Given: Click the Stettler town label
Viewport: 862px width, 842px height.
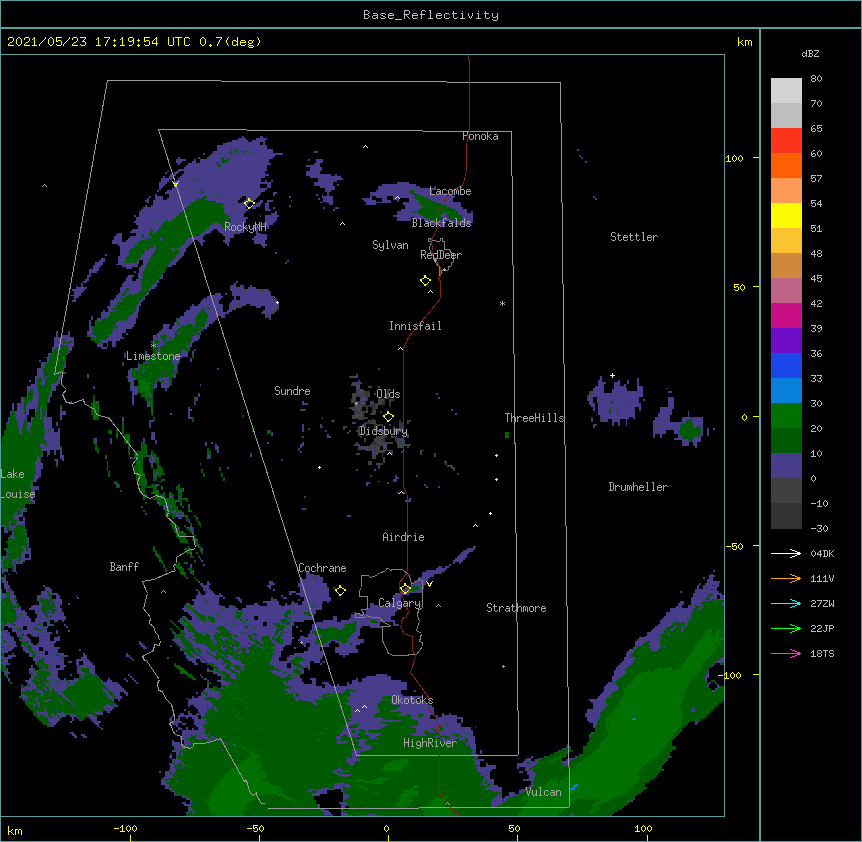Looking at the screenshot, I should pyautogui.click(x=634, y=237).
